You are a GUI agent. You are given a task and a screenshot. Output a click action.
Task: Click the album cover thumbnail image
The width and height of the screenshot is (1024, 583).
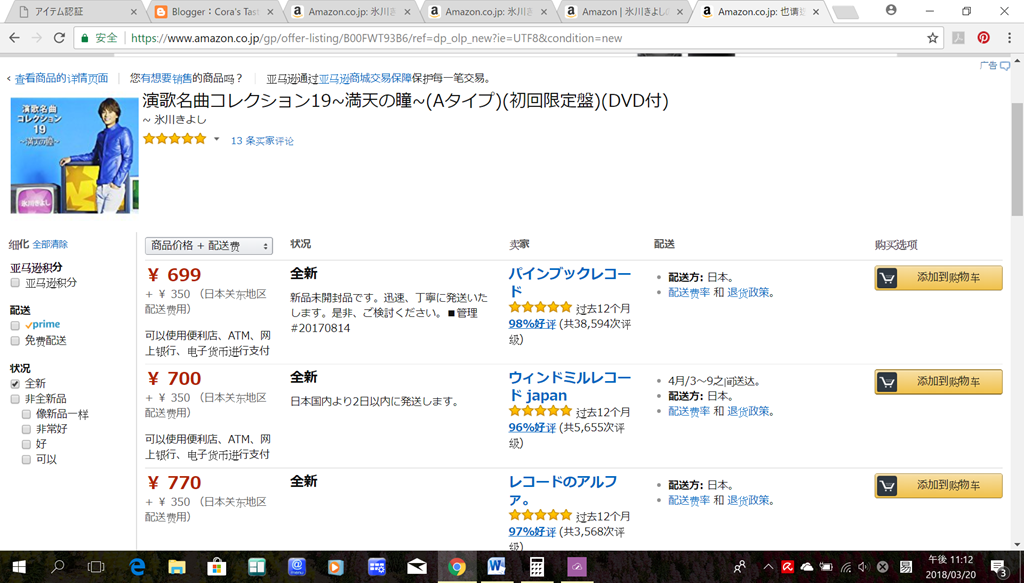pos(74,155)
